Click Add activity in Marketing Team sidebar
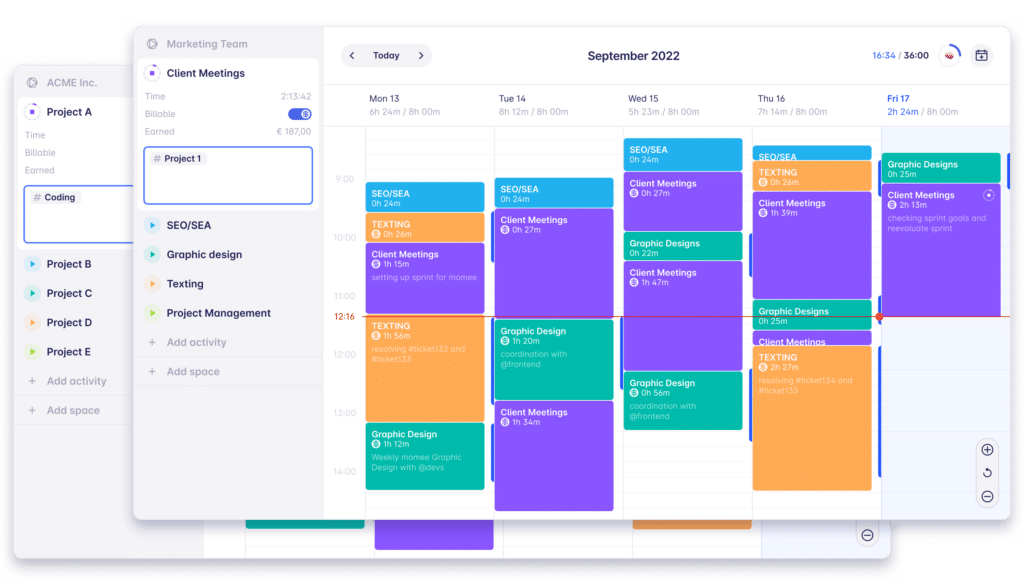1024x585 pixels. (196, 342)
